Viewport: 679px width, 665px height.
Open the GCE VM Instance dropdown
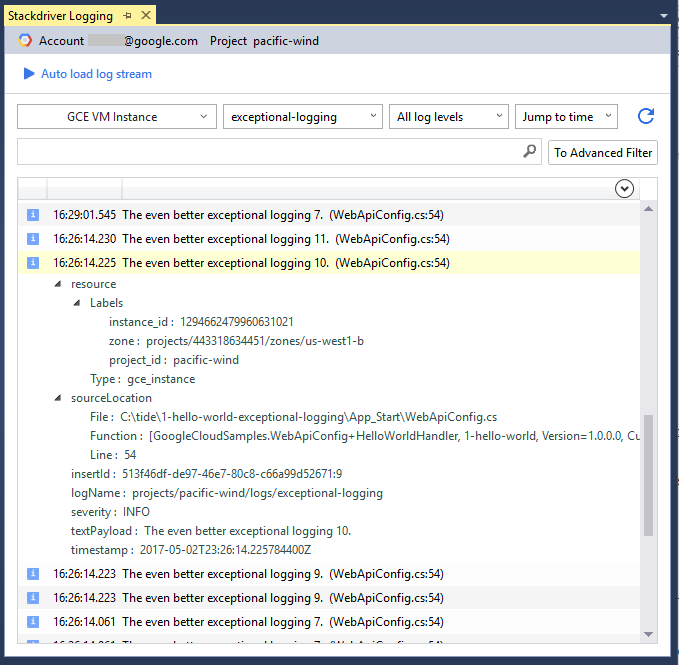(x=117, y=117)
